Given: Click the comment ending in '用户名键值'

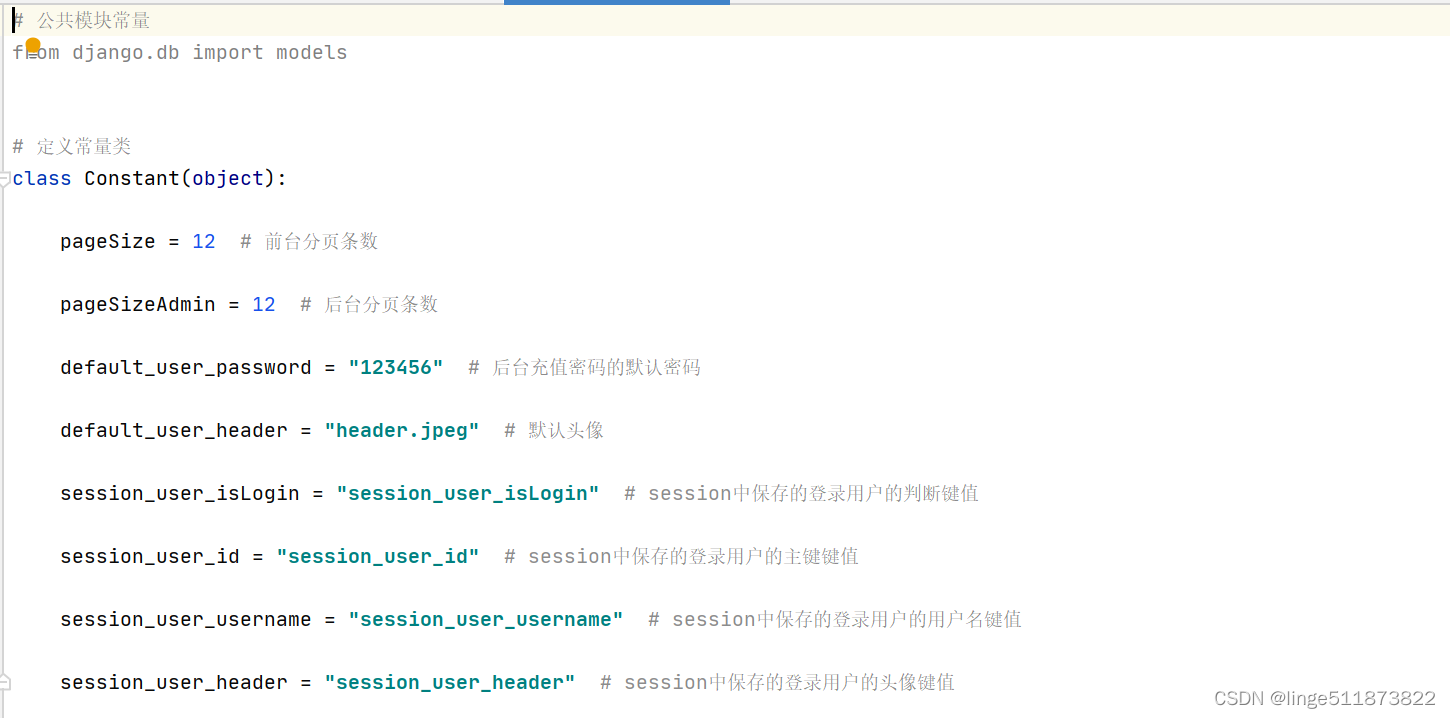Looking at the screenshot, I should coord(835,620).
